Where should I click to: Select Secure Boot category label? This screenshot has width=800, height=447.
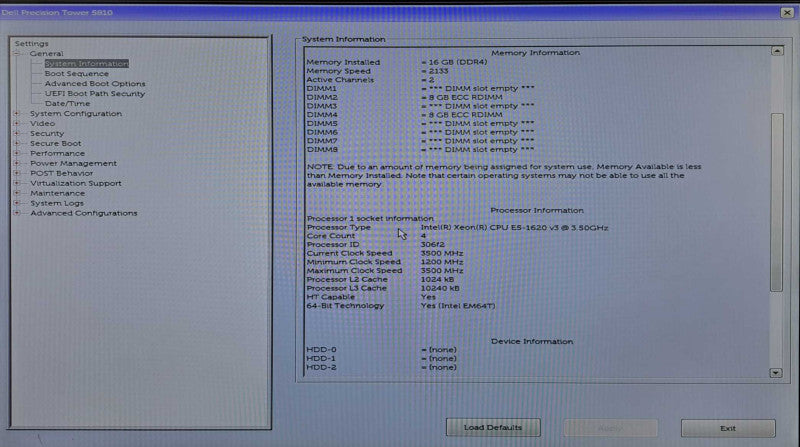[56, 143]
